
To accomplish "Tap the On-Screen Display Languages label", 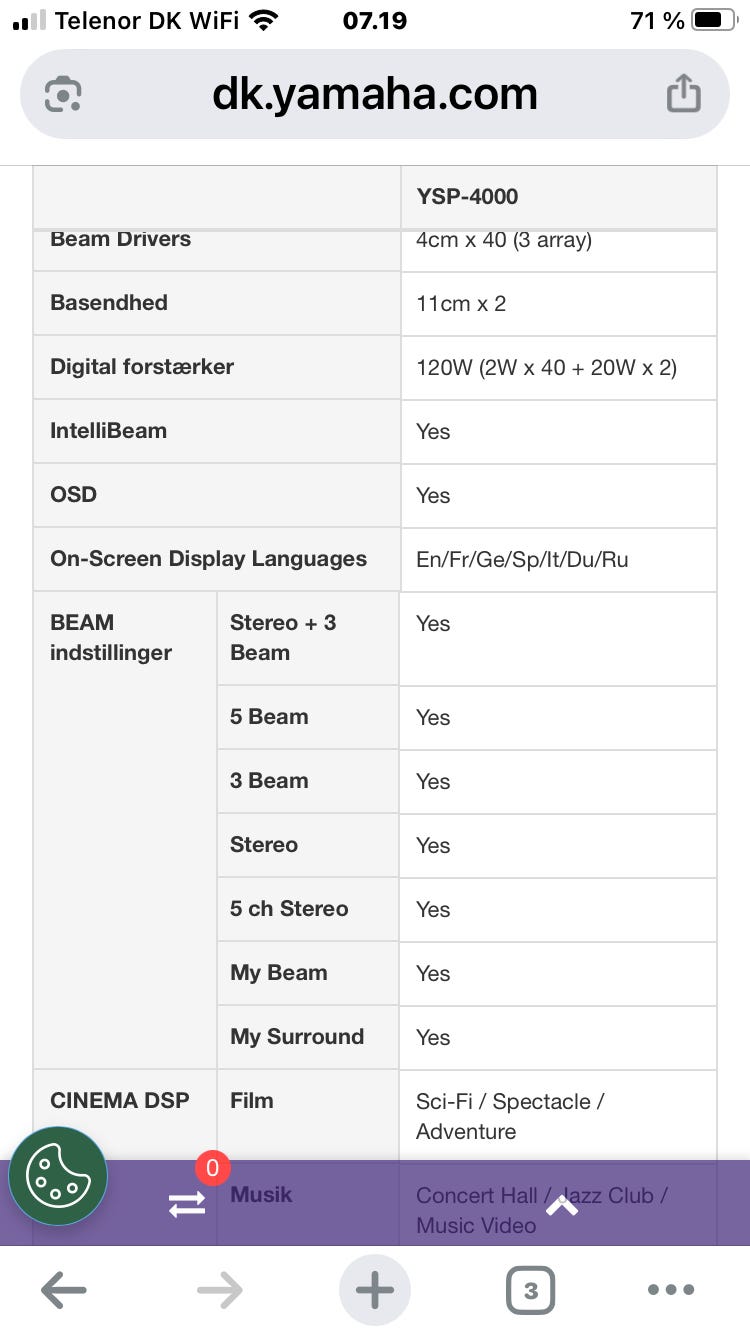I will (208, 559).
